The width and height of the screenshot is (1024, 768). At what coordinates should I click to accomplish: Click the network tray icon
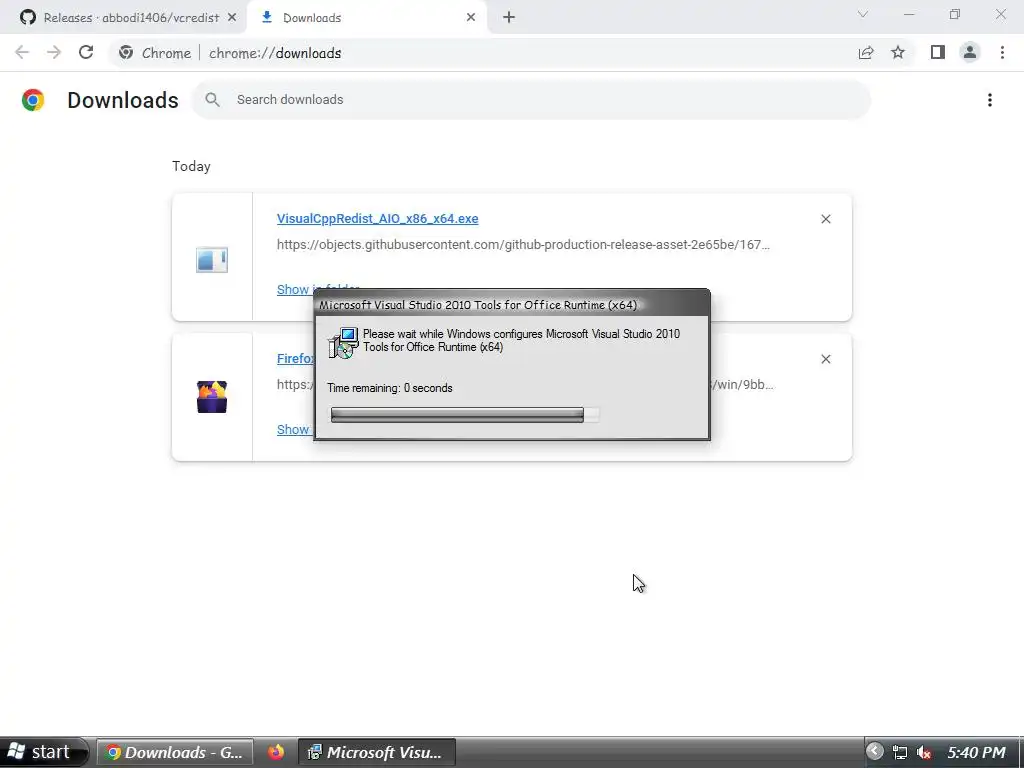(x=900, y=752)
